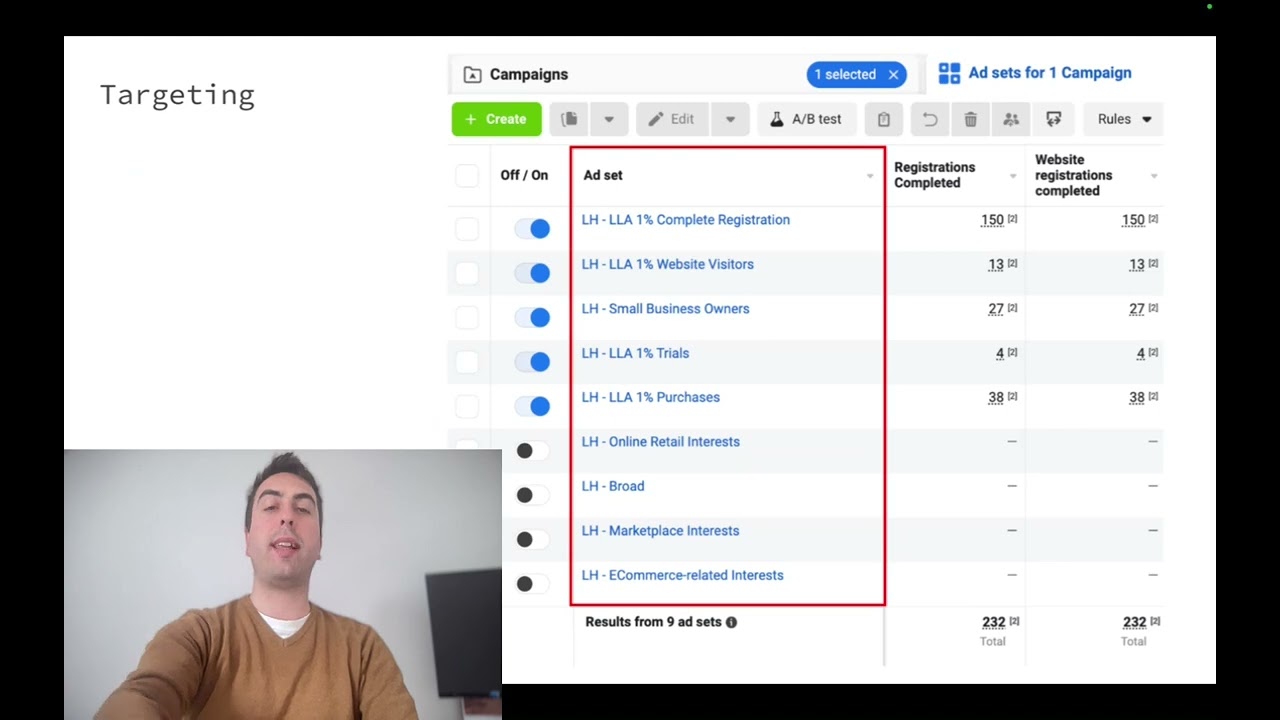Clear the '1 selected' filter with the X
1280x720 pixels.
click(893, 74)
